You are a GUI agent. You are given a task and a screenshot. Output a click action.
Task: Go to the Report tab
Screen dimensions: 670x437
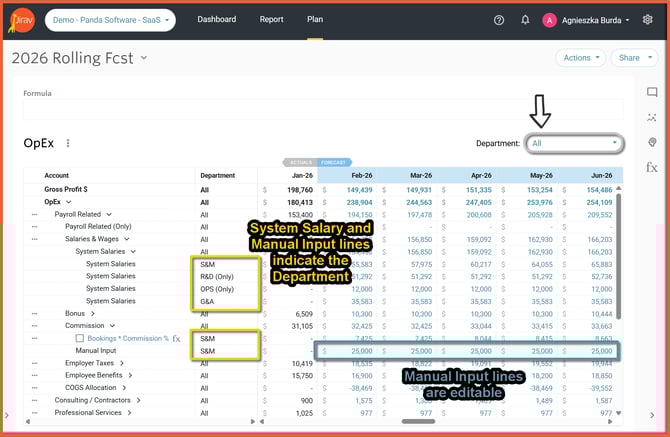click(271, 20)
